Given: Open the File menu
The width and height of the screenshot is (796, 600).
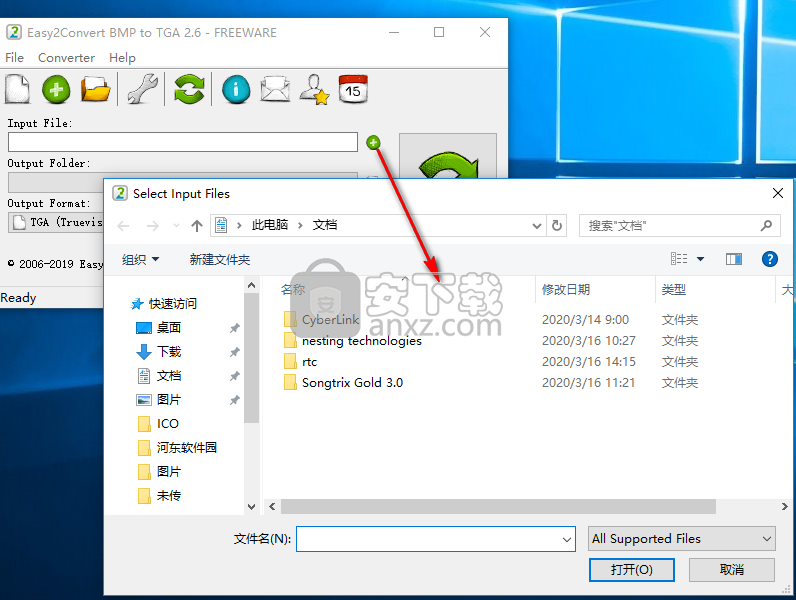Looking at the screenshot, I should point(14,58).
